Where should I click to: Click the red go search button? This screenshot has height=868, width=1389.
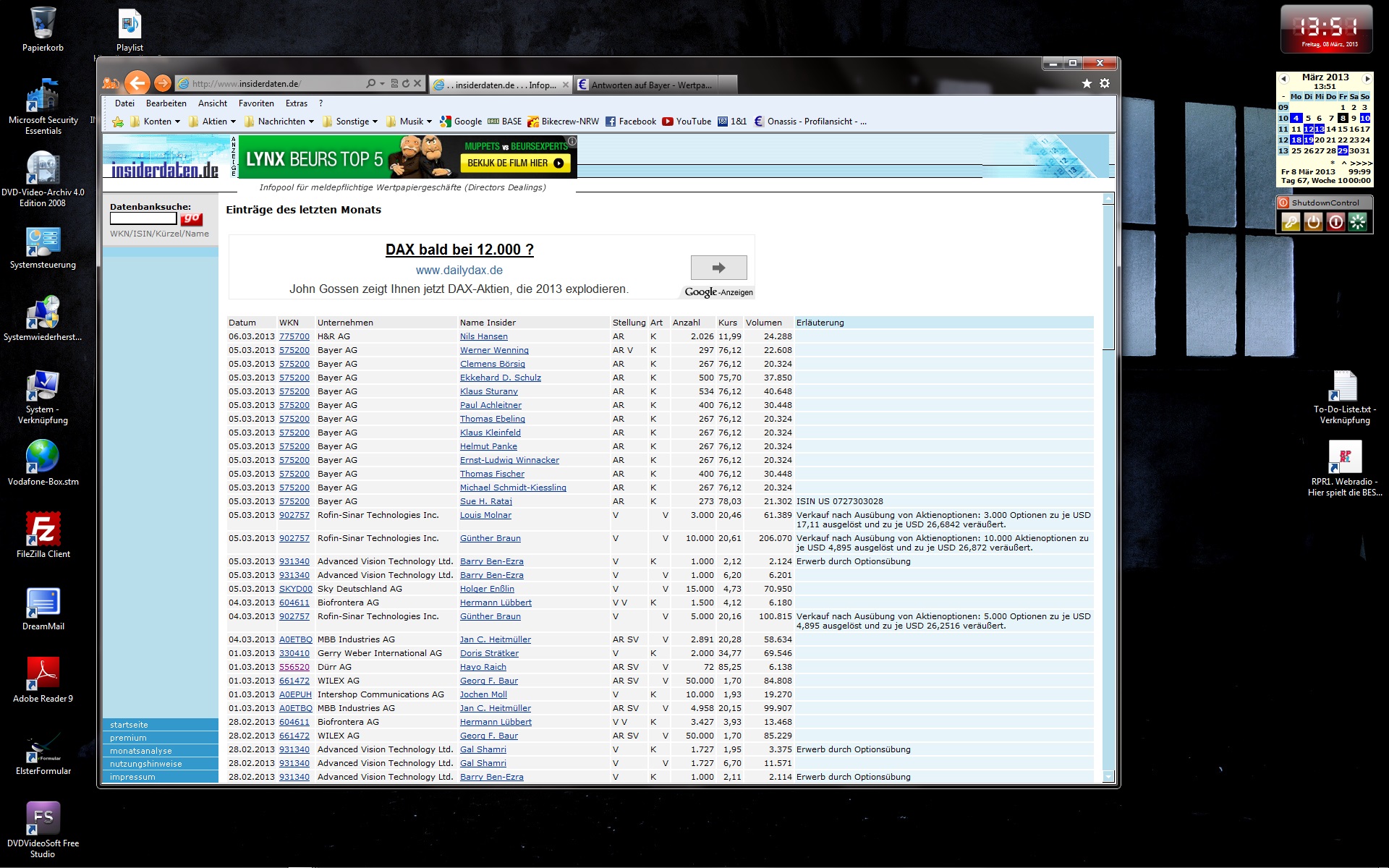[192, 218]
